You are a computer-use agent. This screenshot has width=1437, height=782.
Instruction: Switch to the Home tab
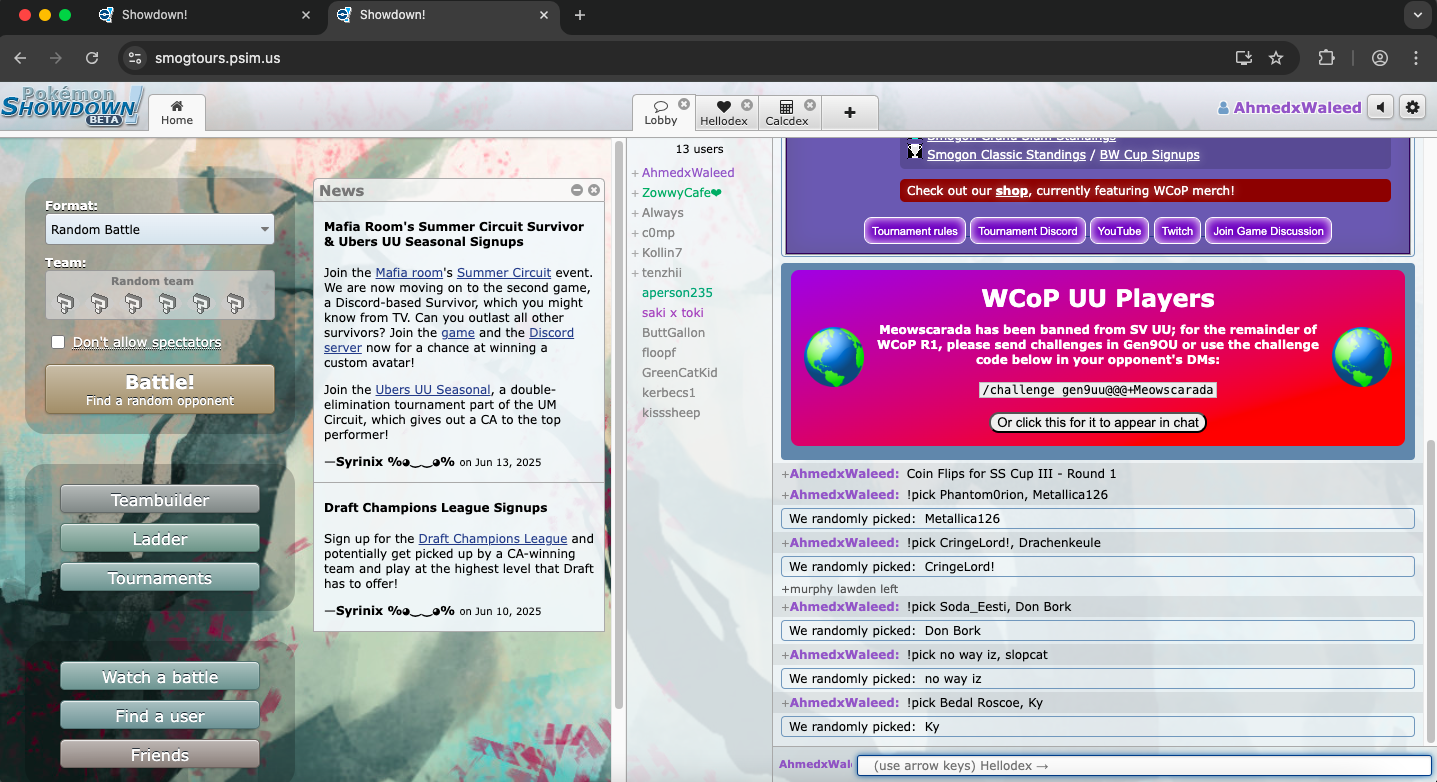coord(177,112)
